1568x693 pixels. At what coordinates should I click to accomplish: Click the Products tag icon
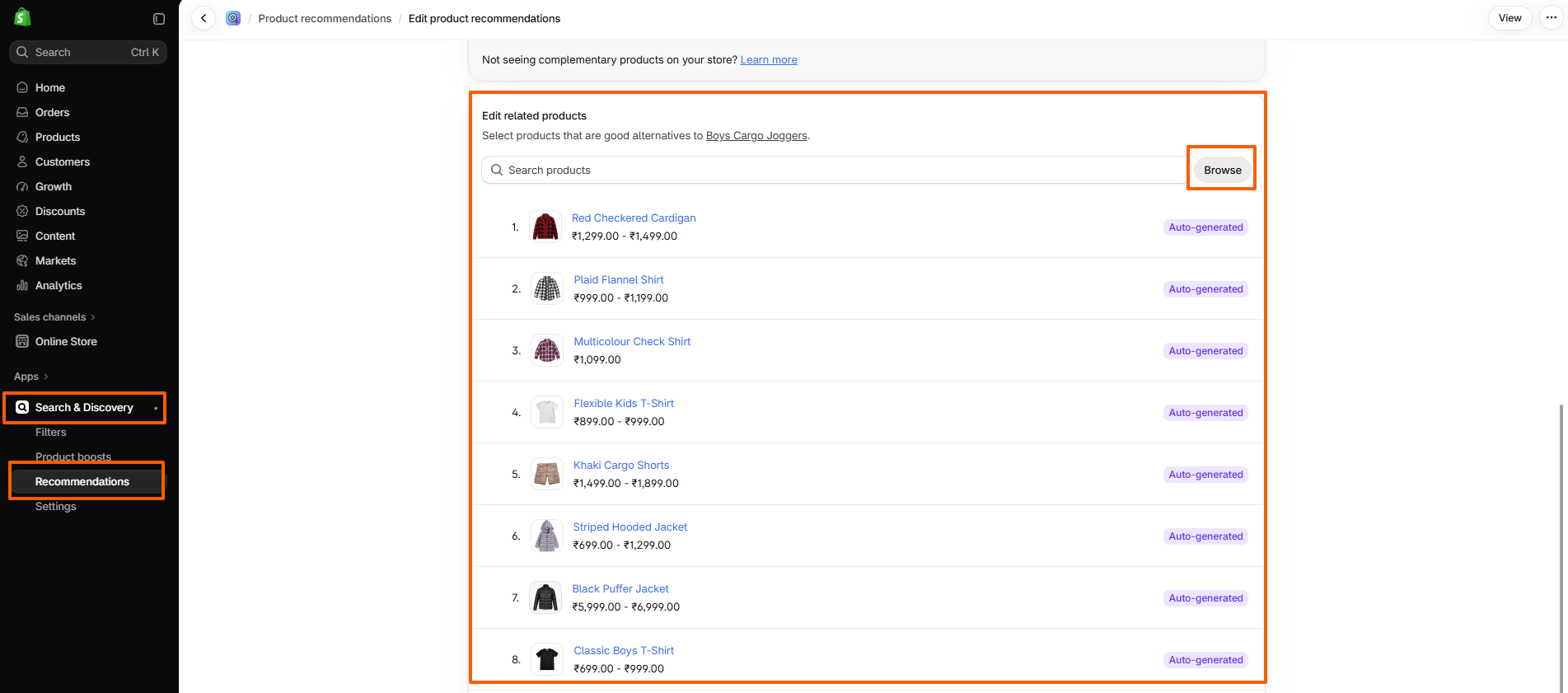(x=22, y=137)
